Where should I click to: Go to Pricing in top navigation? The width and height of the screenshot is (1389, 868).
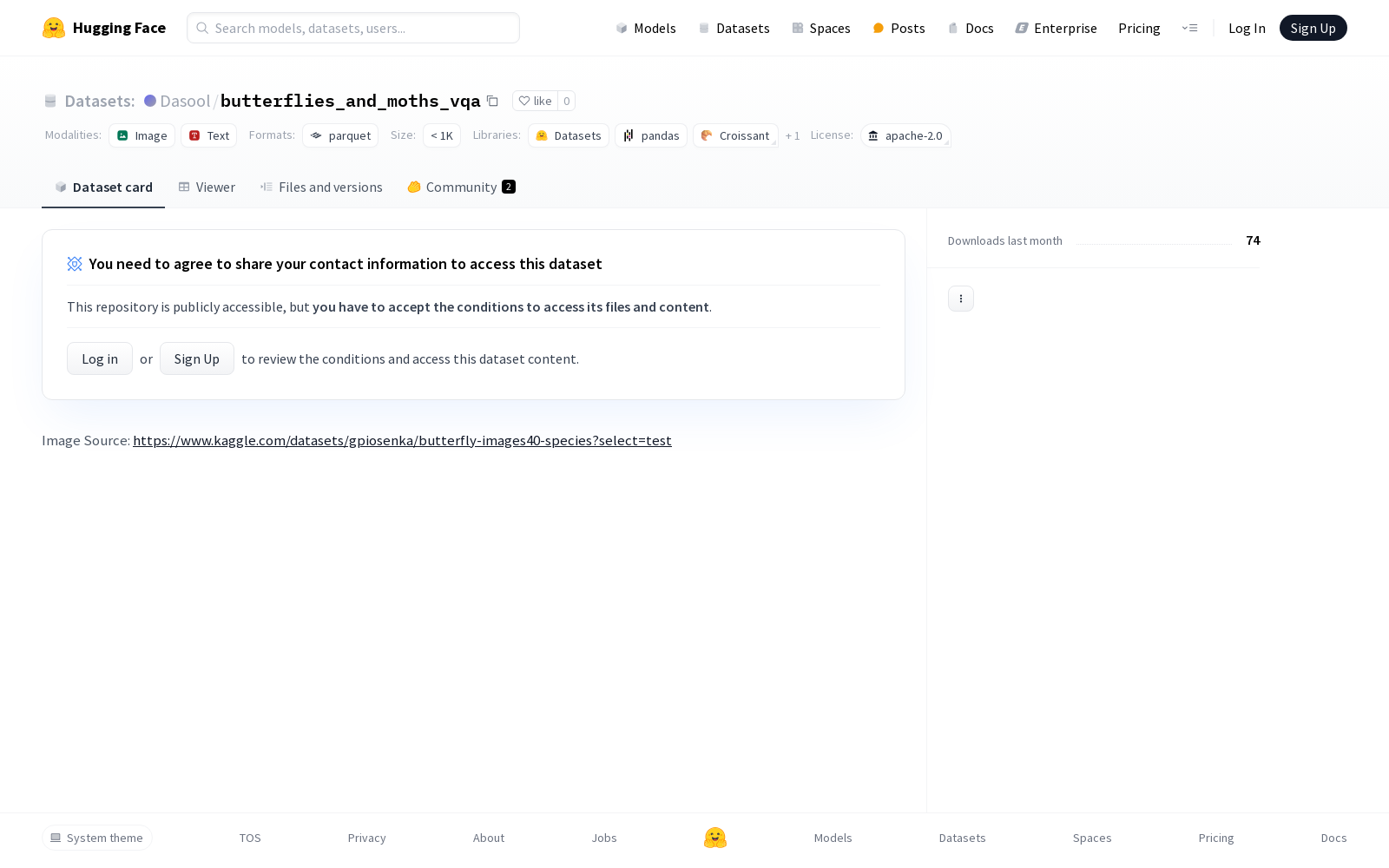click(x=1139, y=28)
